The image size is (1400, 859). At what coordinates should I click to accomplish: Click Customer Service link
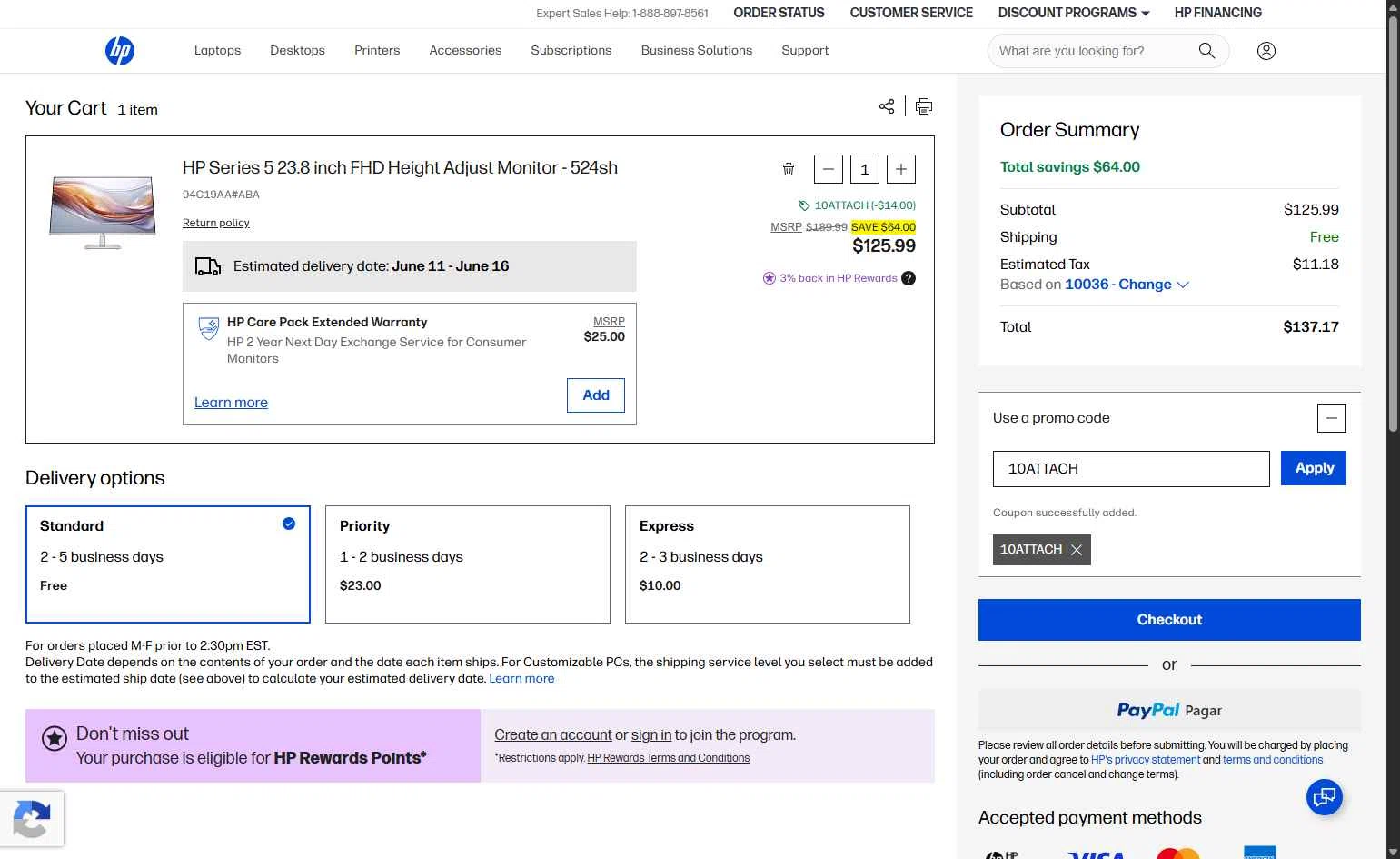coord(911,13)
